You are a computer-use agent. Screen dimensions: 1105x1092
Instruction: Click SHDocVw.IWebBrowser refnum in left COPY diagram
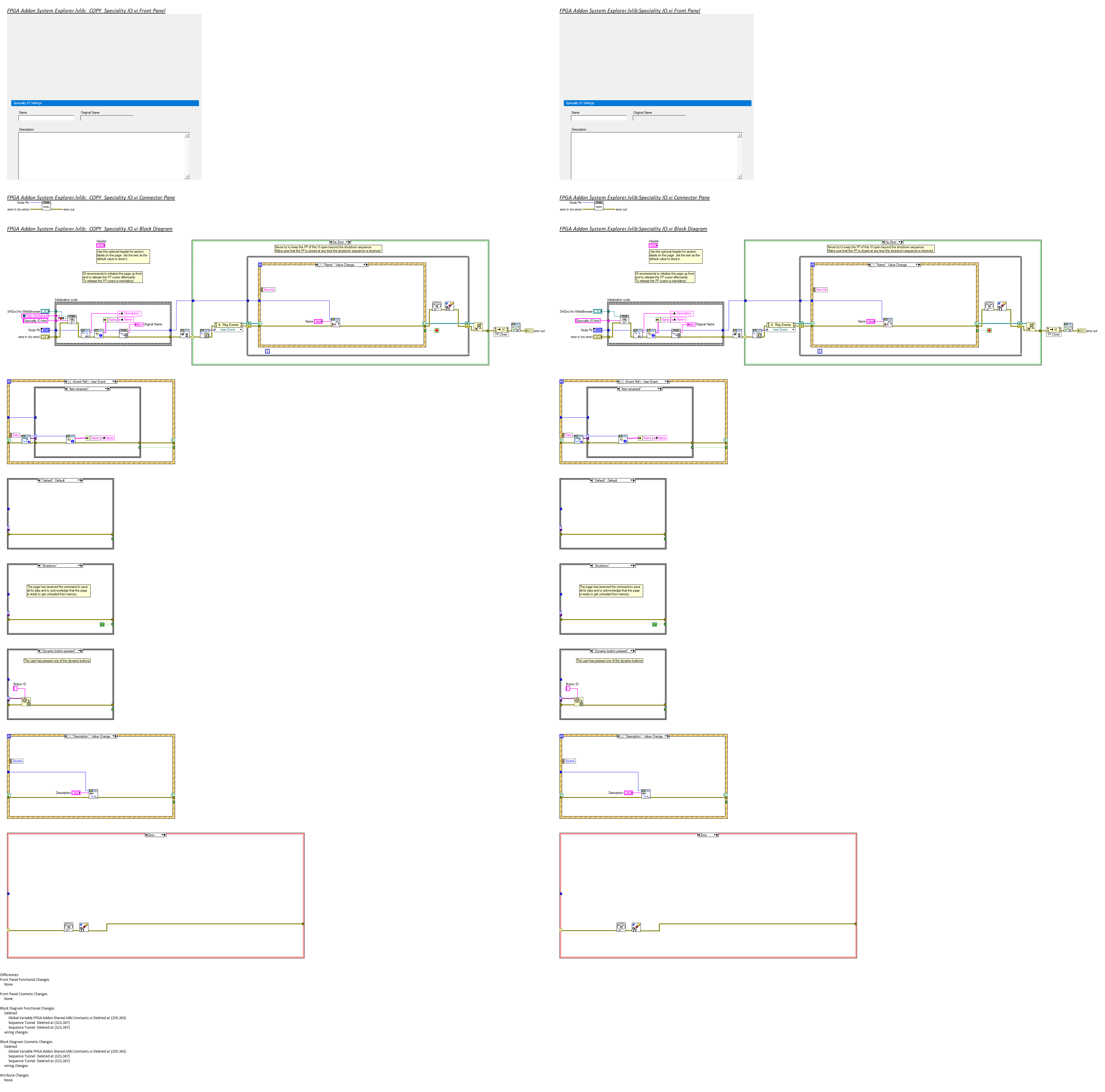[45, 311]
